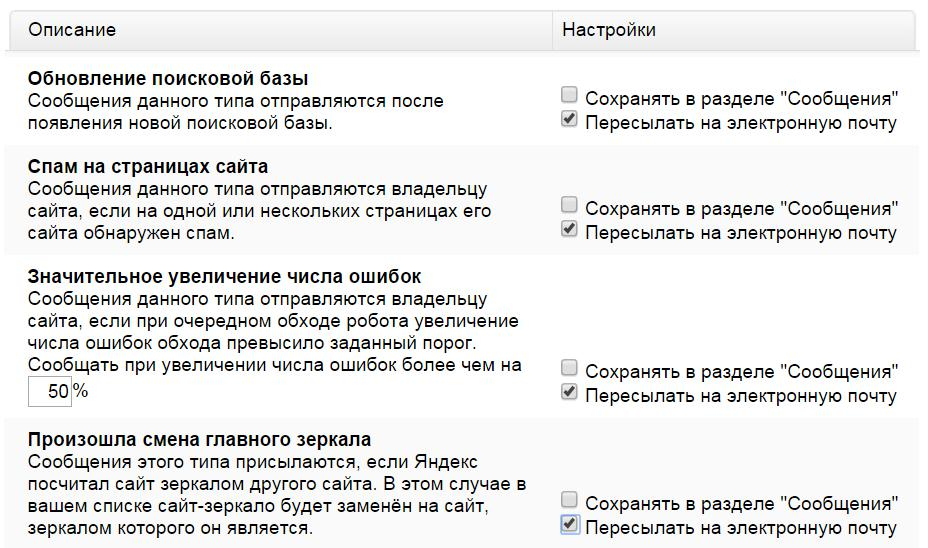Select the heading Спам на страницах сайта

click(148, 166)
